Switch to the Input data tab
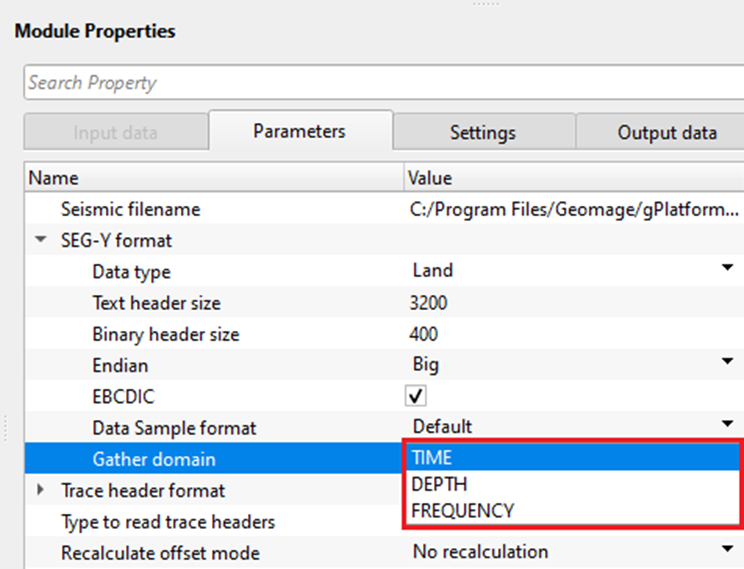The width and height of the screenshot is (744, 569). point(115,132)
